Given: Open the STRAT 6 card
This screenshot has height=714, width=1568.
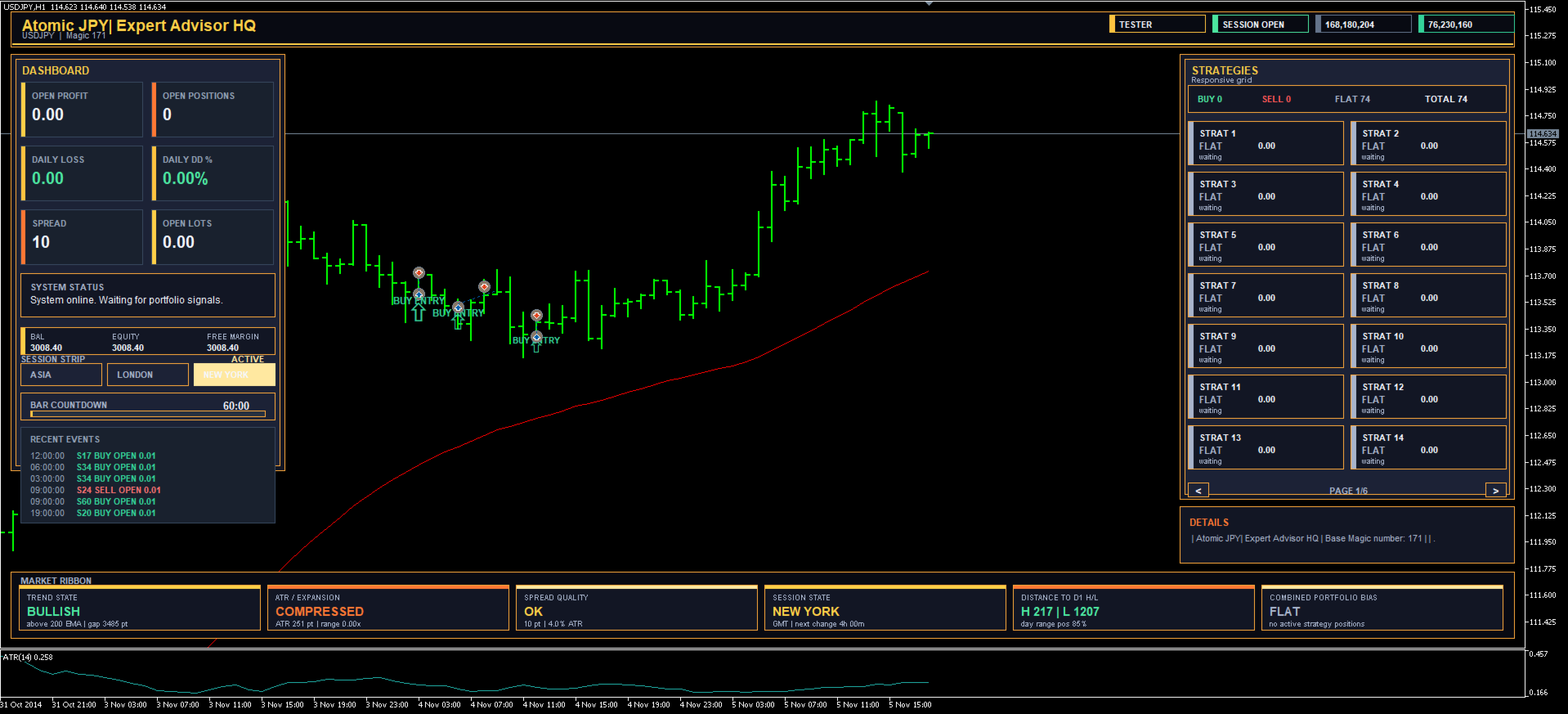Looking at the screenshot, I should [x=1428, y=245].
